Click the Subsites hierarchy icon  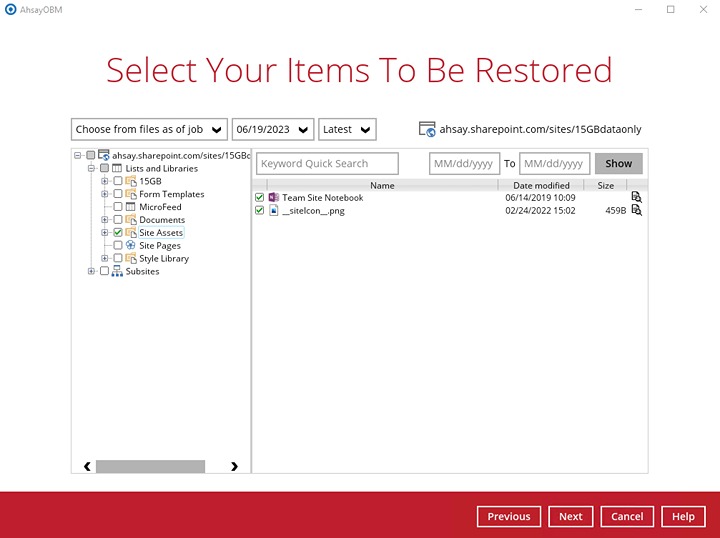coord(117,271)
